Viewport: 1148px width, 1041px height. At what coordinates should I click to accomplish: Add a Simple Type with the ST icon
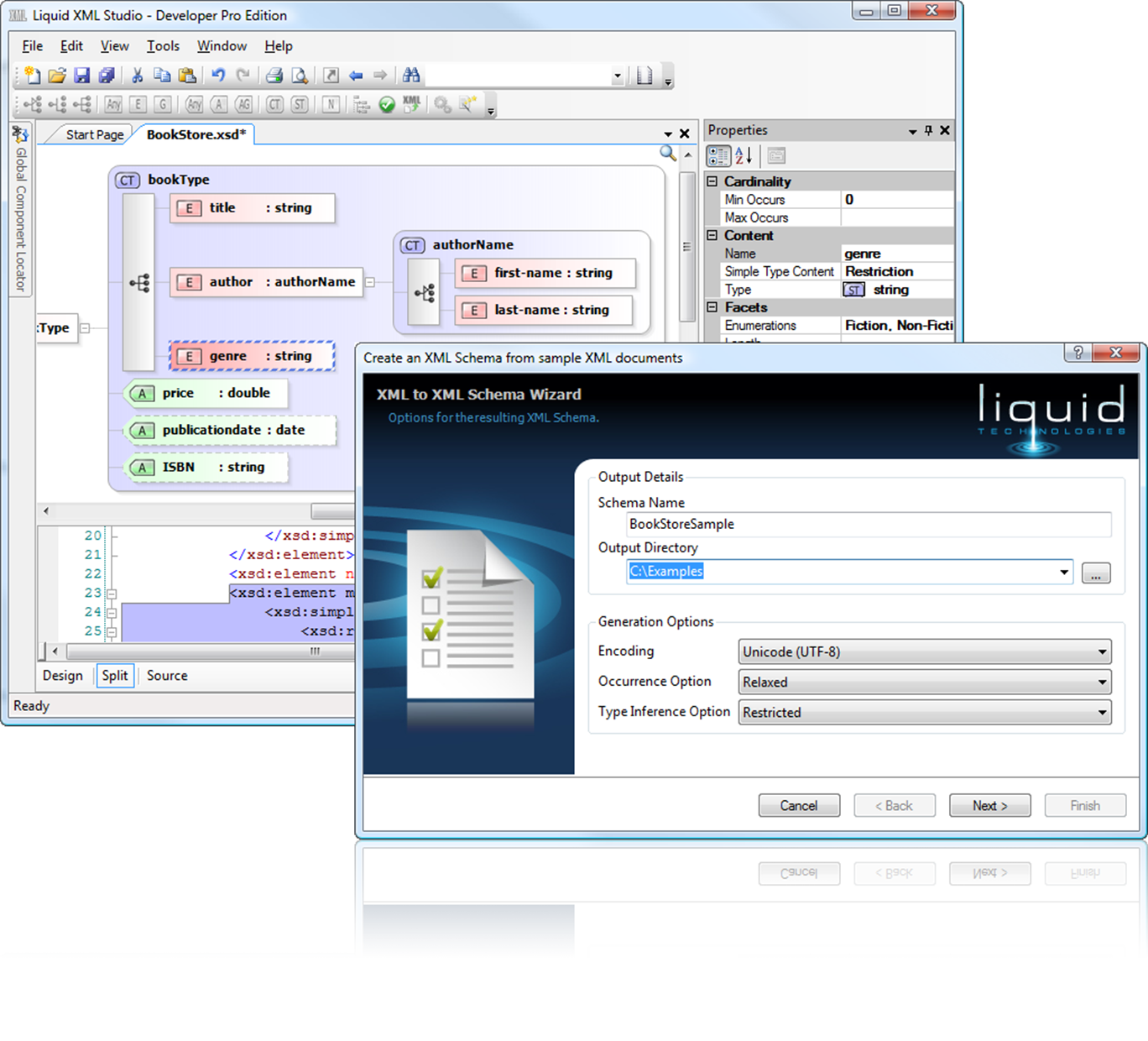tap(300, 104)
